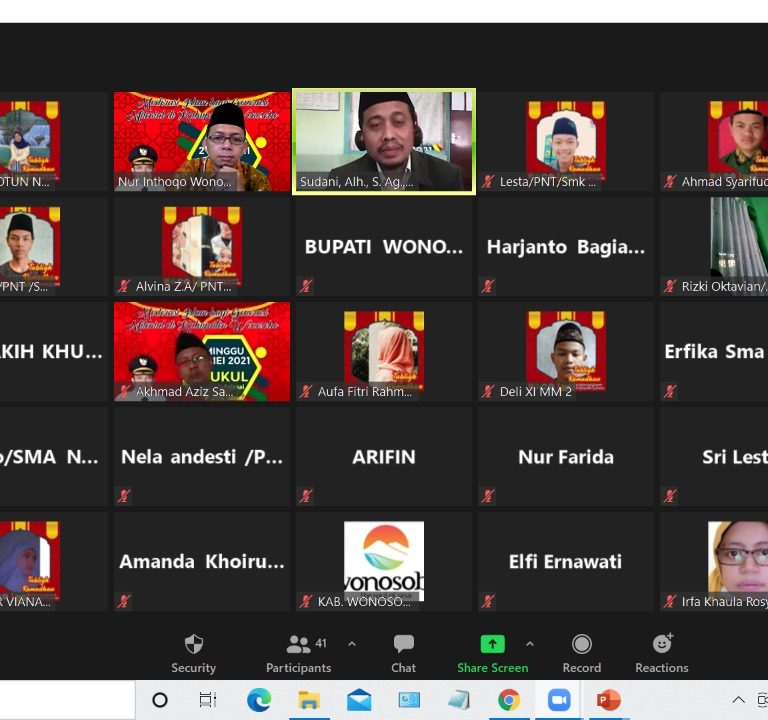
Task: Select the Harjanto Bagia... name text
Action: [x=566, y=247]
